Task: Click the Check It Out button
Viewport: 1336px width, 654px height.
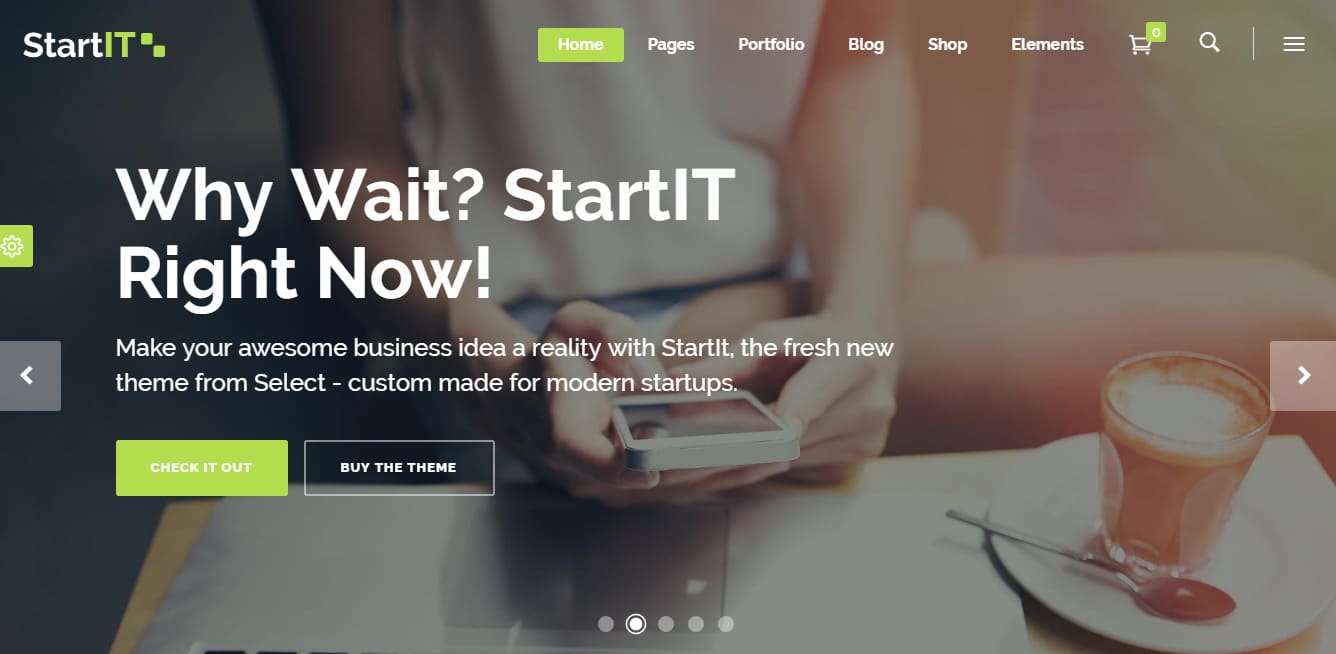Action: click(202, 468)
